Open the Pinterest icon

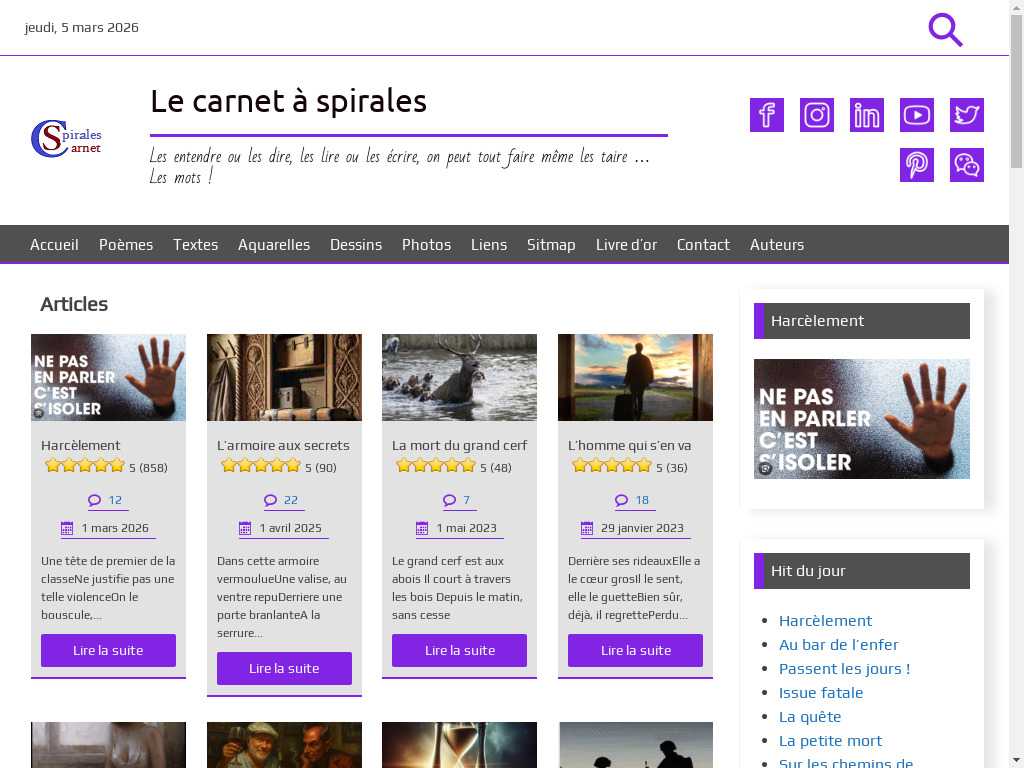[x=917, y=165]
